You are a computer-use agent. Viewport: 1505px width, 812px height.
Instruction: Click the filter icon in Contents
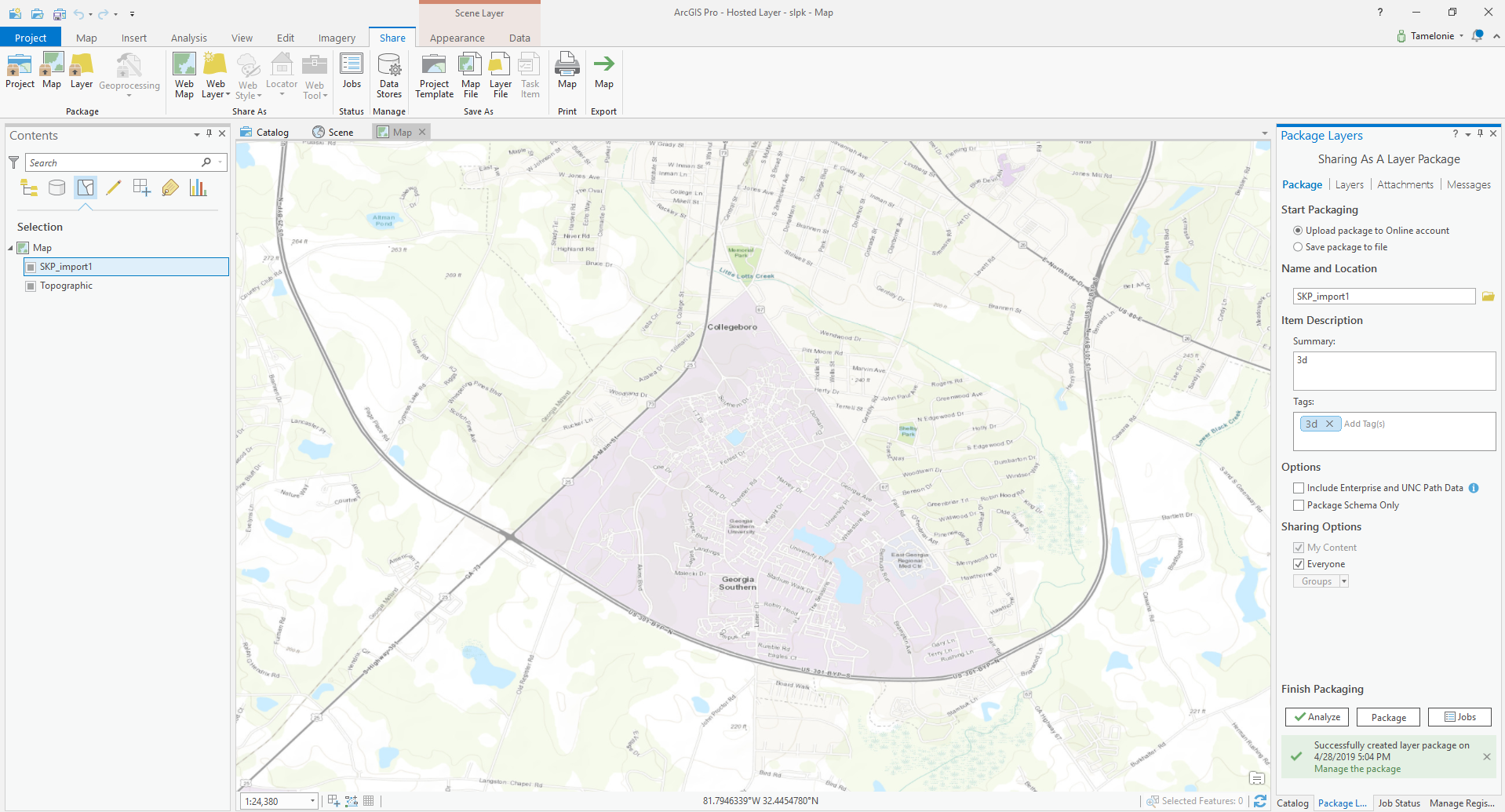(x=13, y=162)
